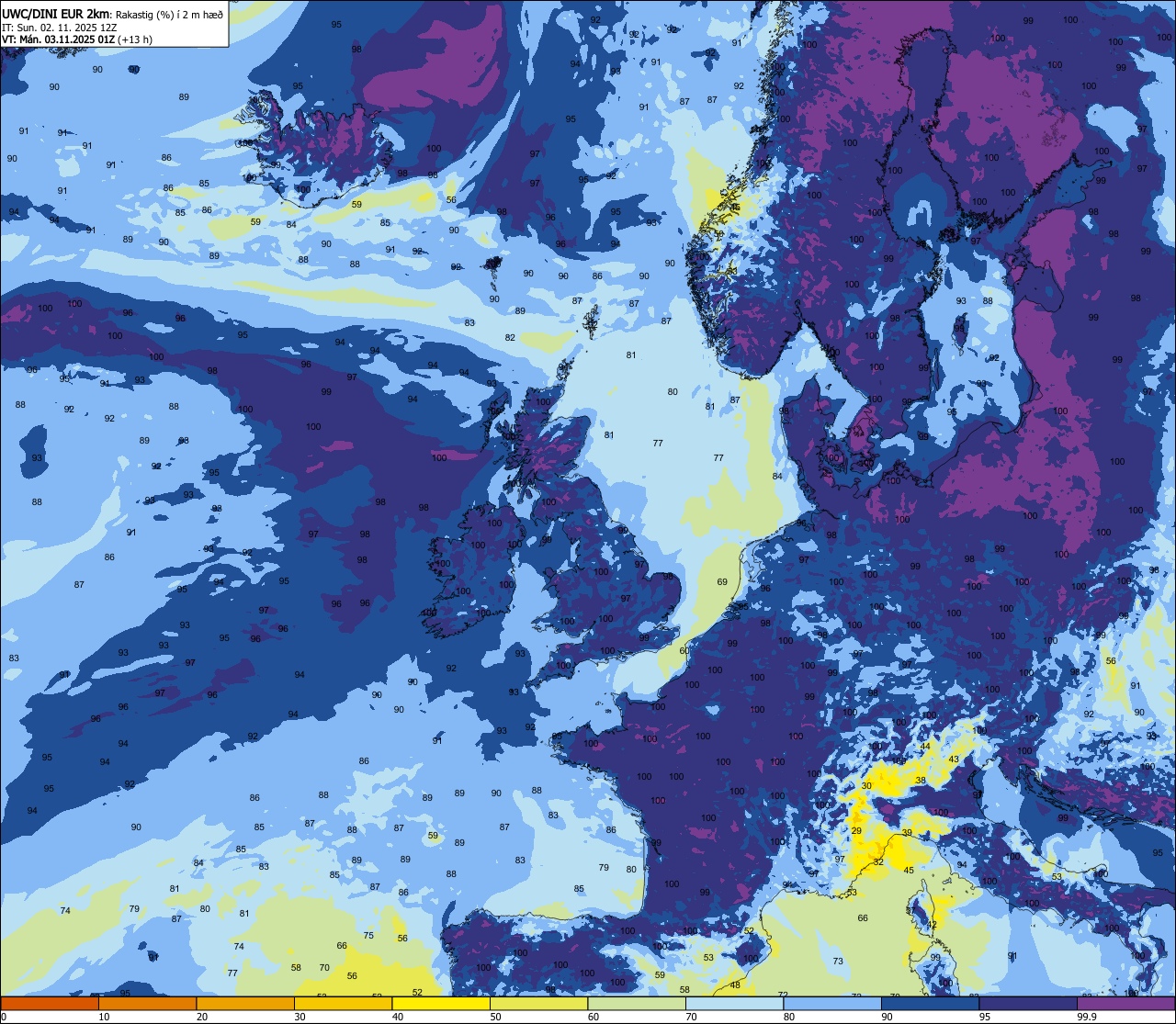The width and height of the screenshot is (1176, 1024).
Task: Click the '45' value near northwest Italy
Action: click(x=909, y=870)
